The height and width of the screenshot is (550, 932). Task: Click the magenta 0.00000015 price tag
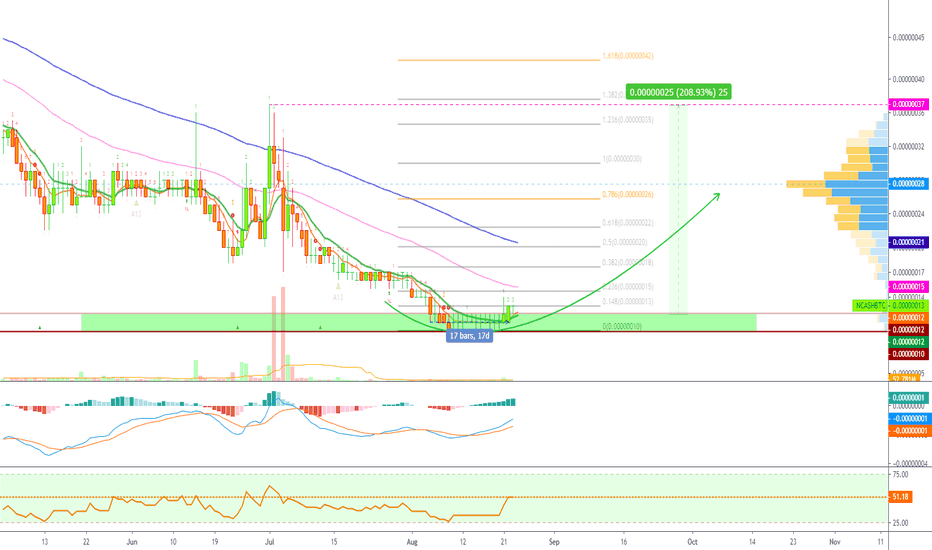908,287
